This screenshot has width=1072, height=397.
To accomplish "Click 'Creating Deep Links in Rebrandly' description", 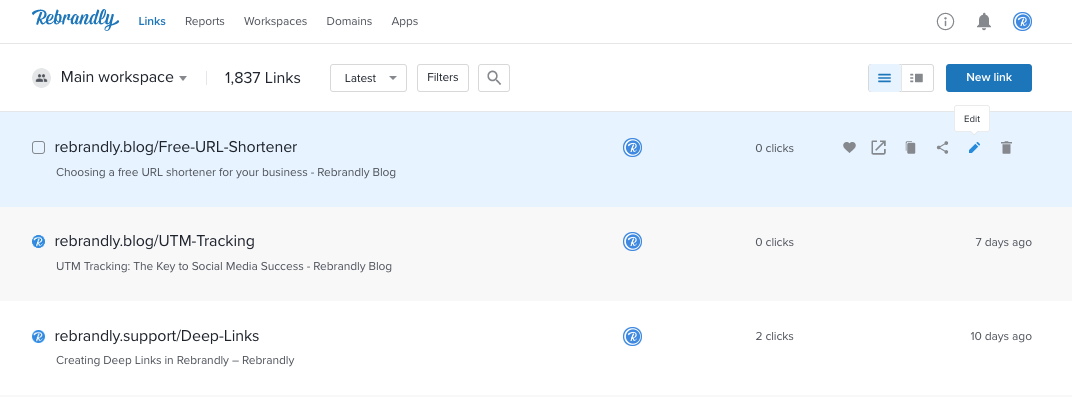I will click(175, 360).
